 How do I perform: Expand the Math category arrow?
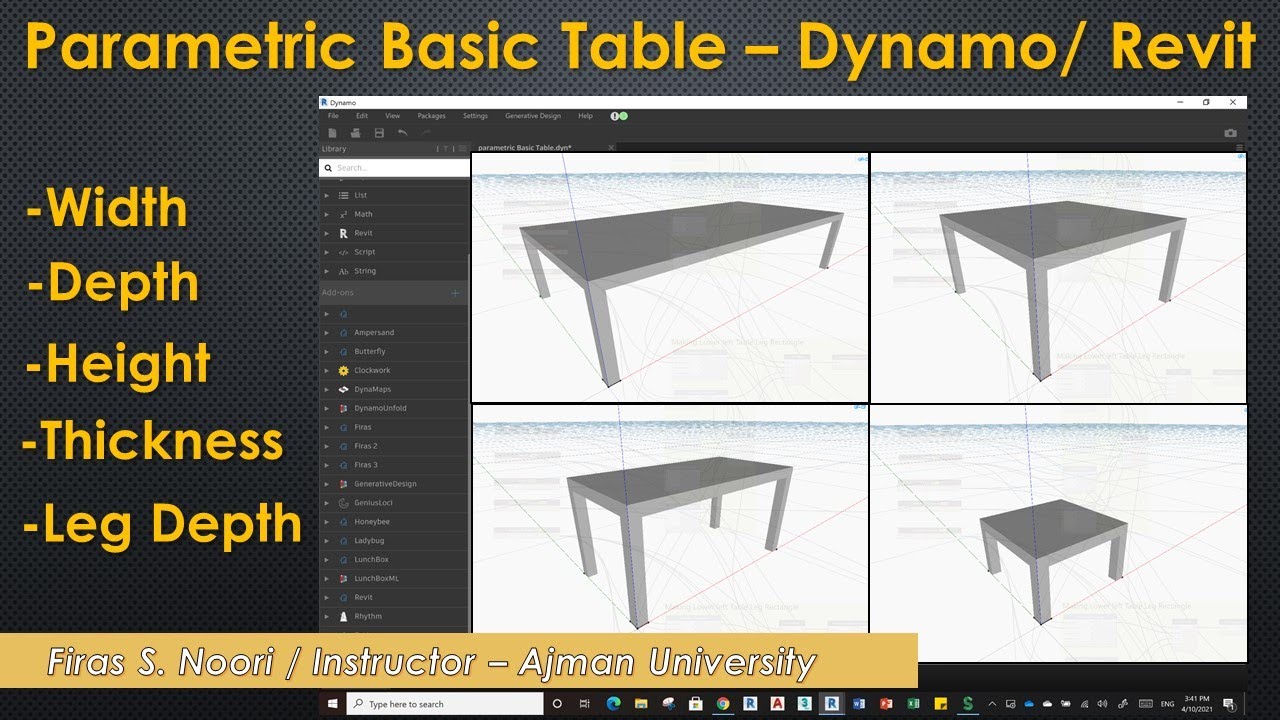click(x=327, y=214)
